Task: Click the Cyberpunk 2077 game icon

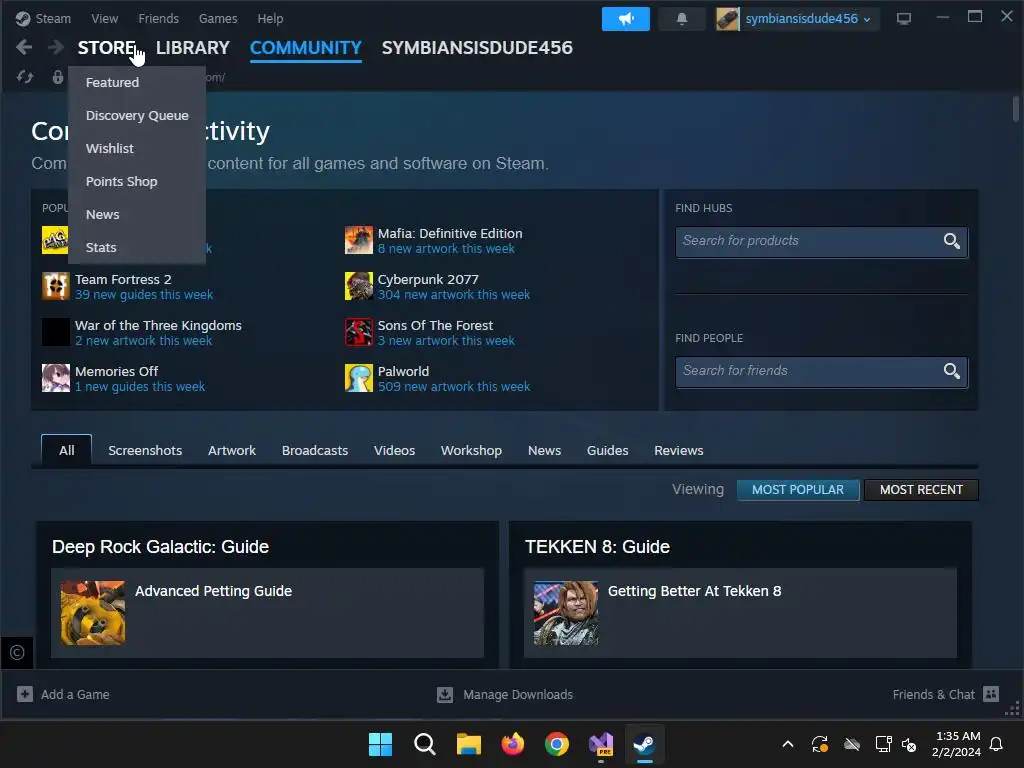Action: tap(359, 286)
